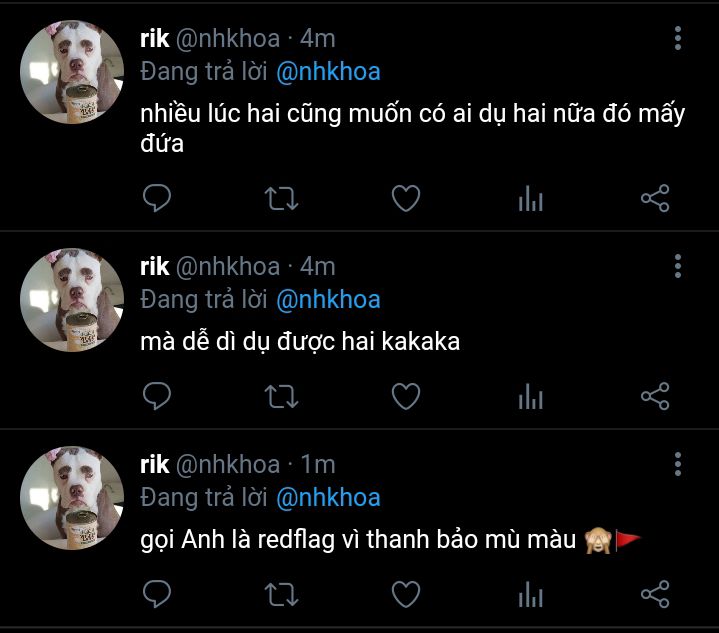
Task: Like the "gọi Anh là redflag" tweet
Action: (x=405, y=595)
